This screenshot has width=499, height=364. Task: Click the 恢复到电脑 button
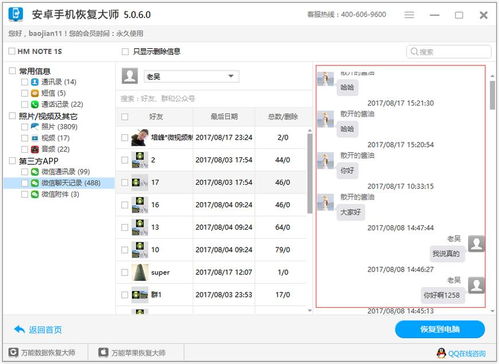coord(440,329)
